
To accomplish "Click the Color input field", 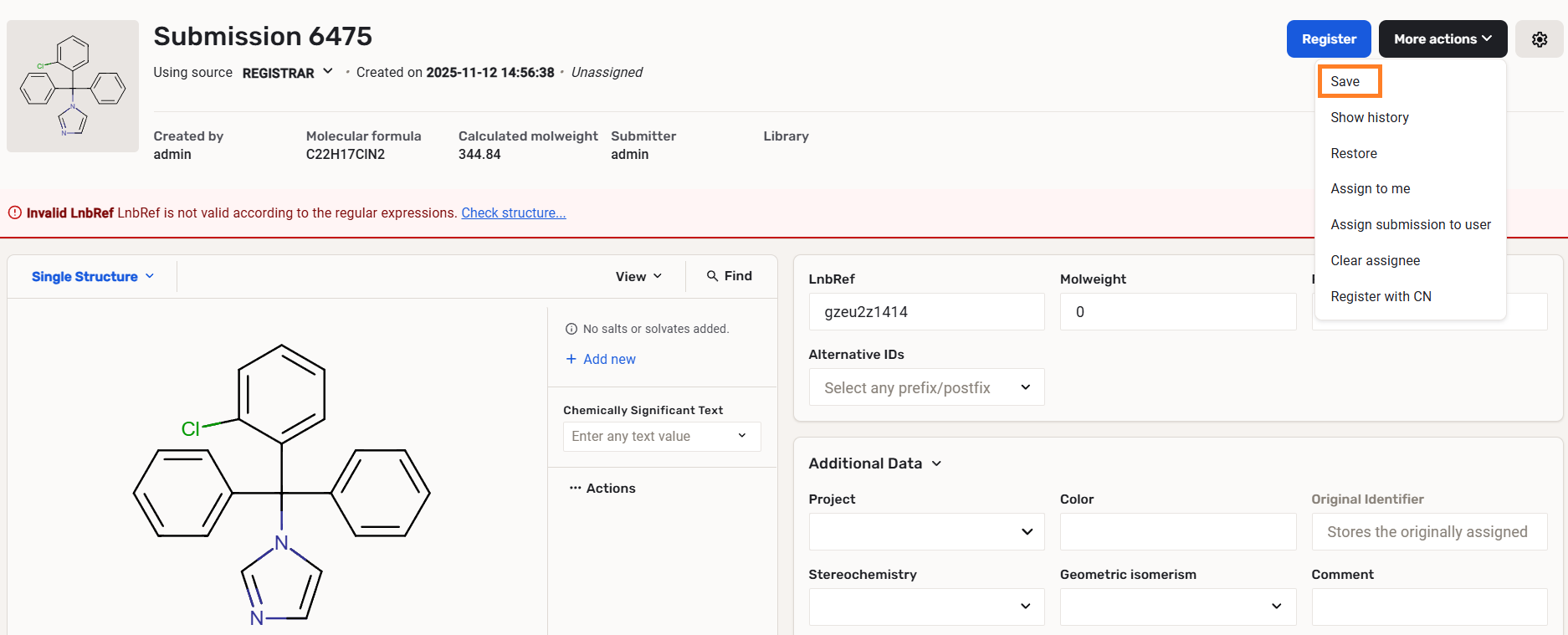I will pyautogui.click(x=1177, y=532).
